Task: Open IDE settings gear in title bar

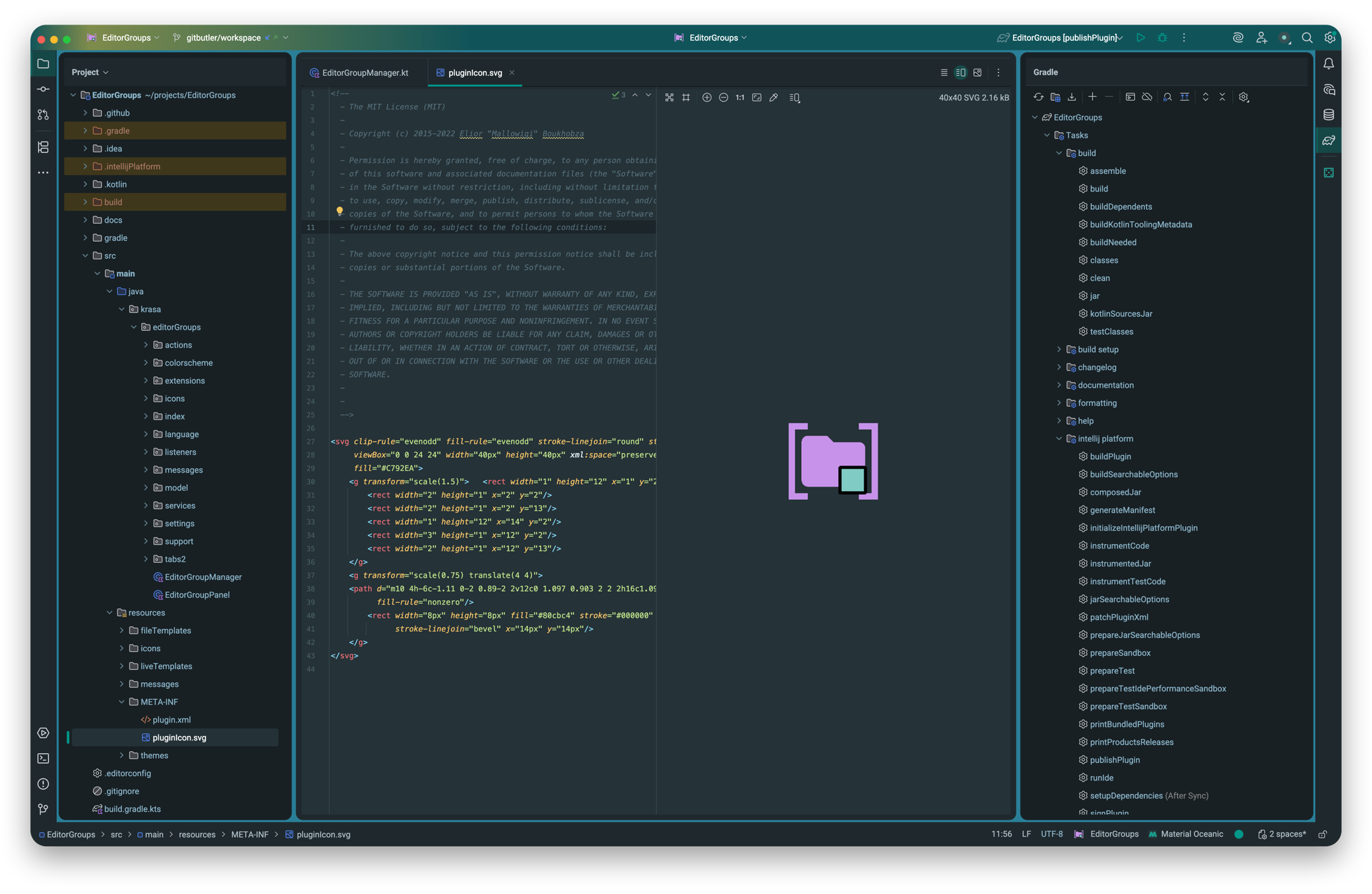Action: (1330, 38)
